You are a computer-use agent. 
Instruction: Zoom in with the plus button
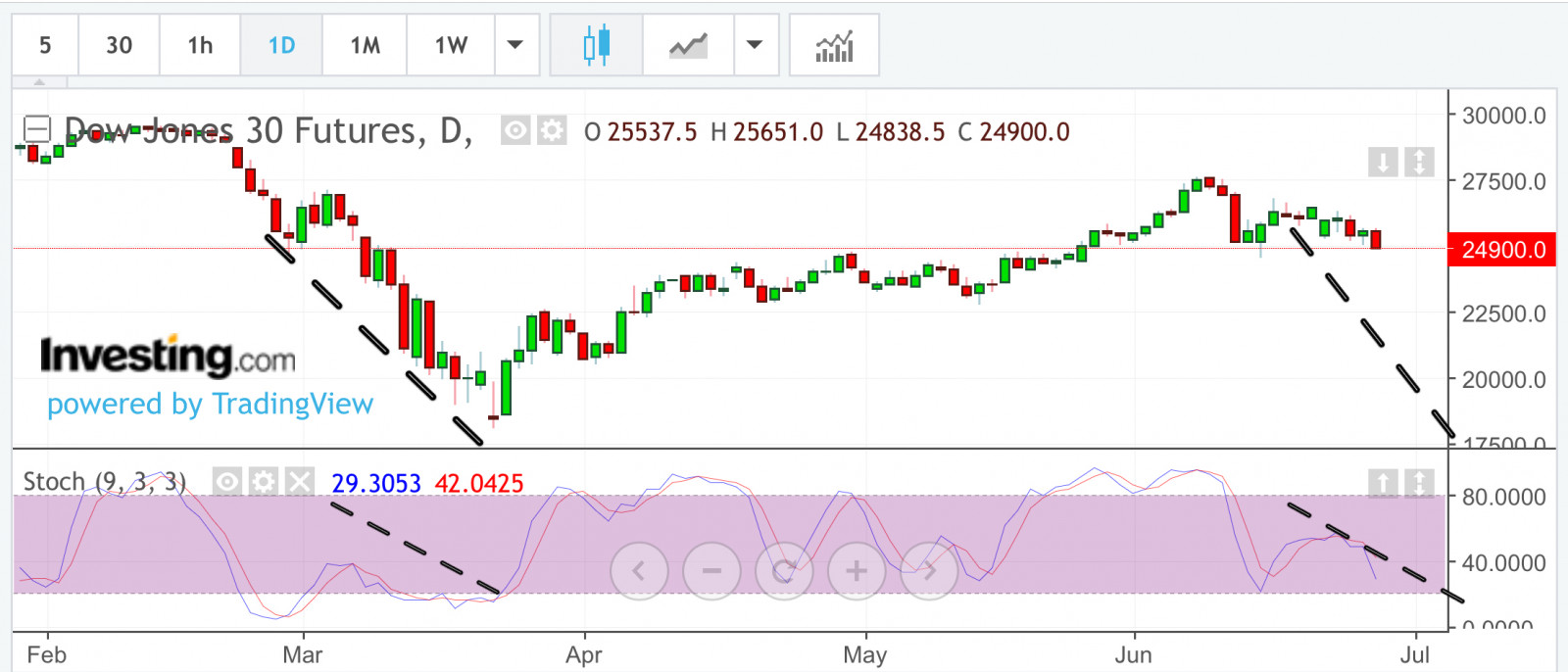[856, 570]
